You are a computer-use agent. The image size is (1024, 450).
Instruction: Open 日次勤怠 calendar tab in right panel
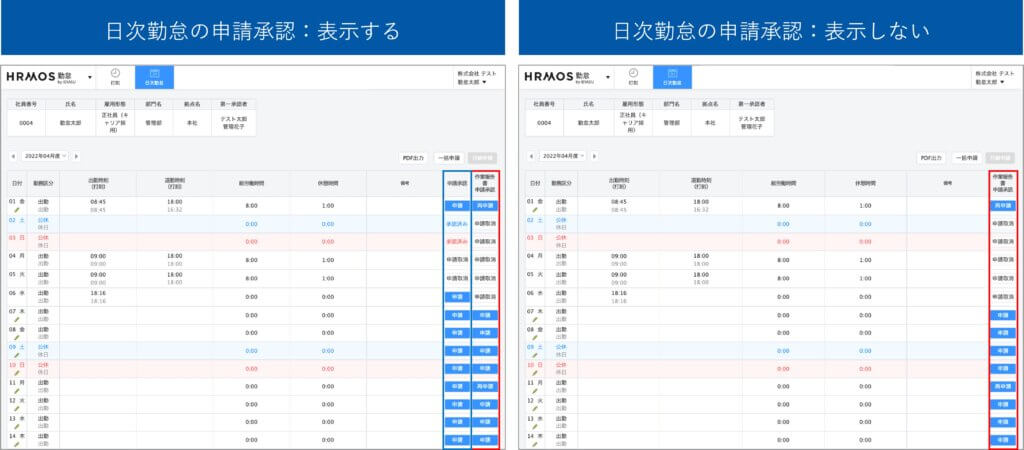pyautogui.click(x=672, y=77)
